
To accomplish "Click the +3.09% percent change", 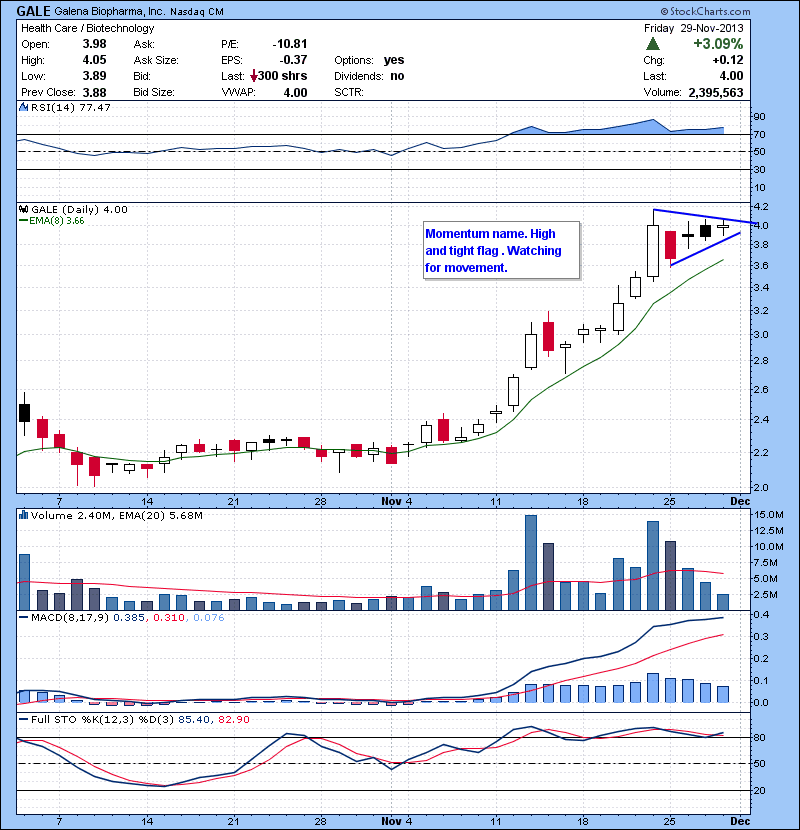I will click(x=718, y=43).
